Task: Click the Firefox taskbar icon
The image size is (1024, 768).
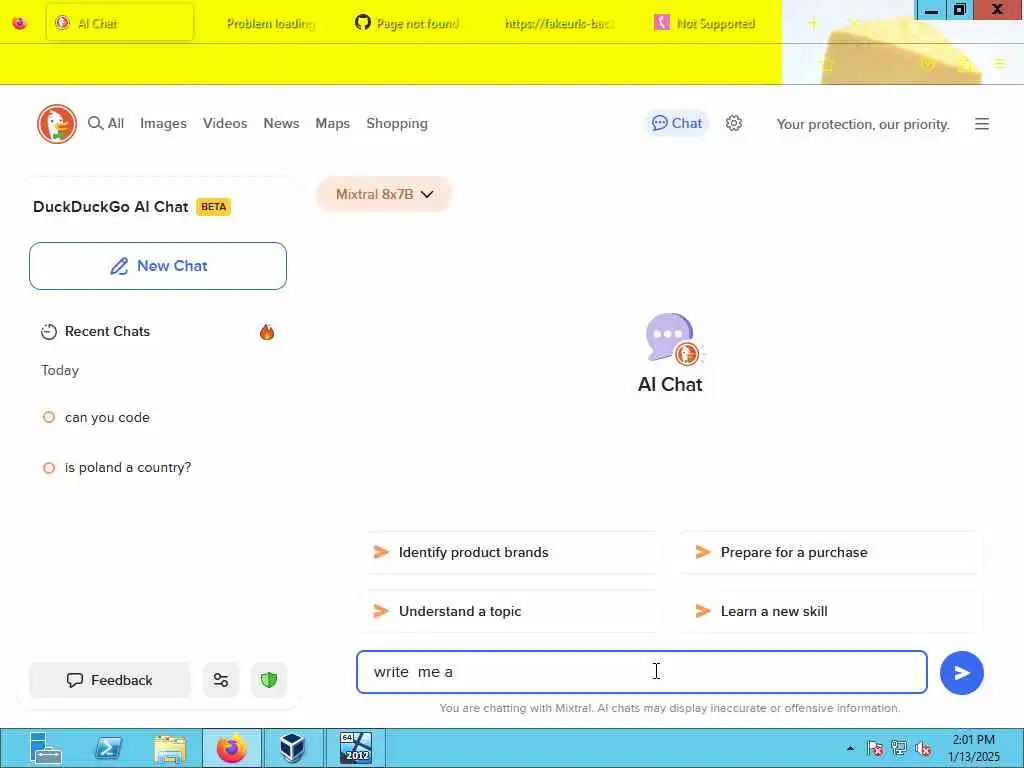Action: 232,748
